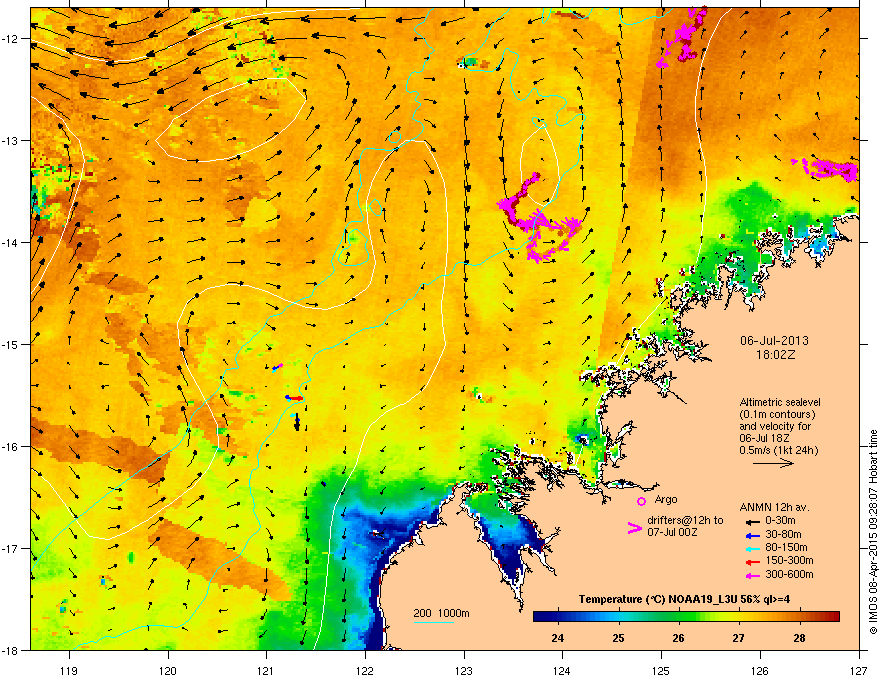Click the temperature color bar near 26
This screenshot has height=680, width=880.
click(x=679, y=617)
